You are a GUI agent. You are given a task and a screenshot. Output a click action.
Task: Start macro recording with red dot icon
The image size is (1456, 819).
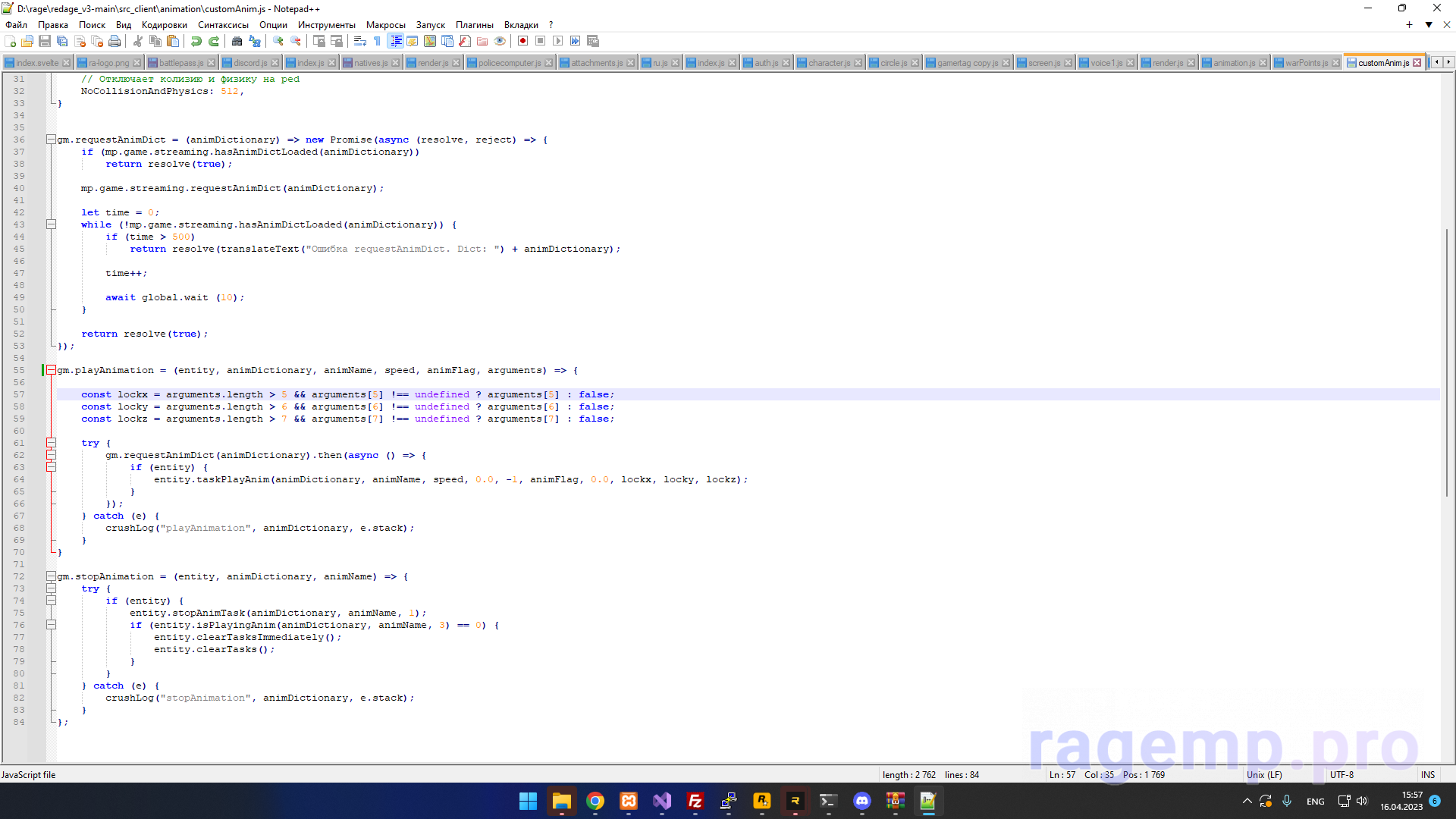pos(522,41)
